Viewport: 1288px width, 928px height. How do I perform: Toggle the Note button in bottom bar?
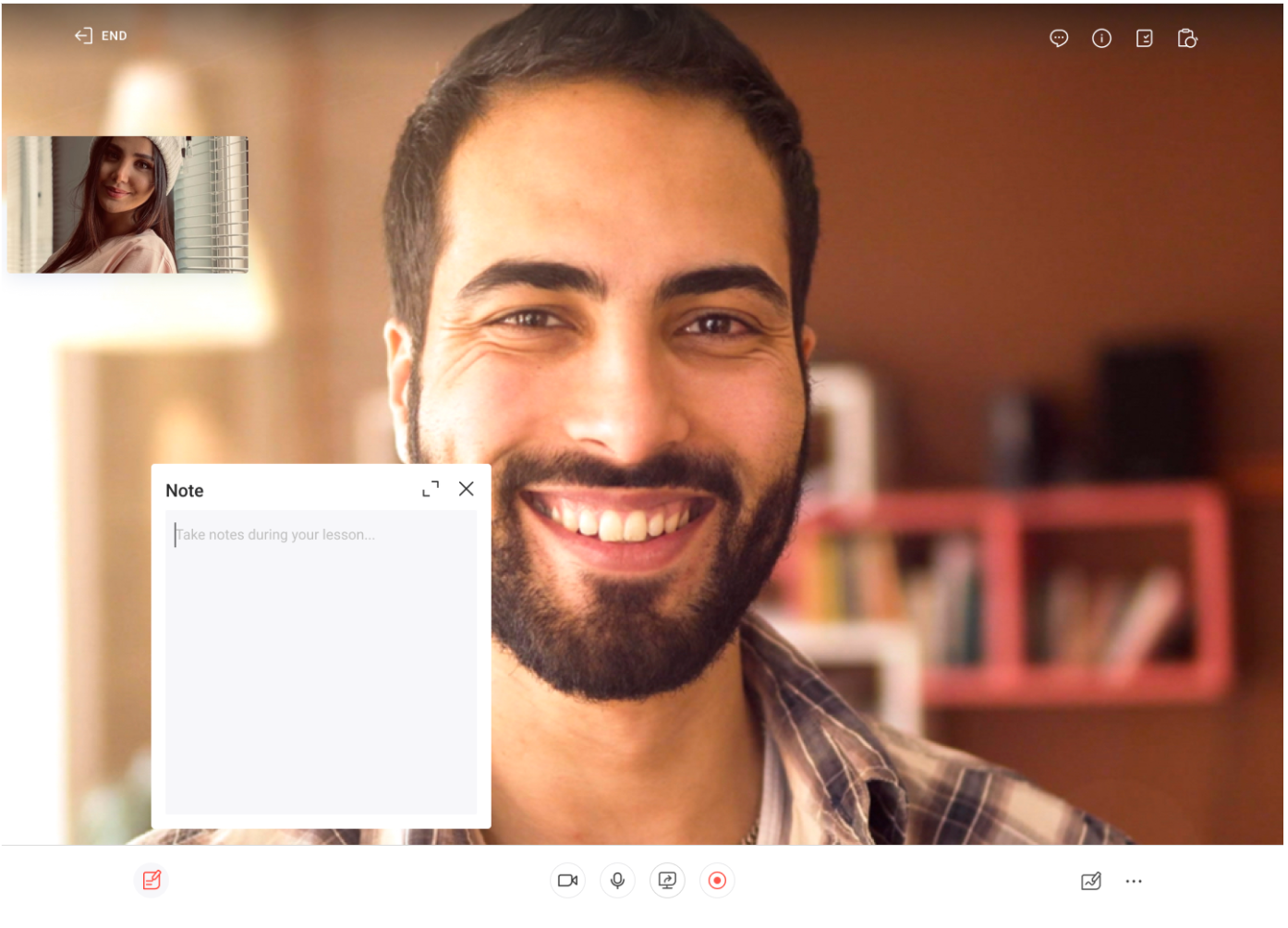click(x=152, y=880)
